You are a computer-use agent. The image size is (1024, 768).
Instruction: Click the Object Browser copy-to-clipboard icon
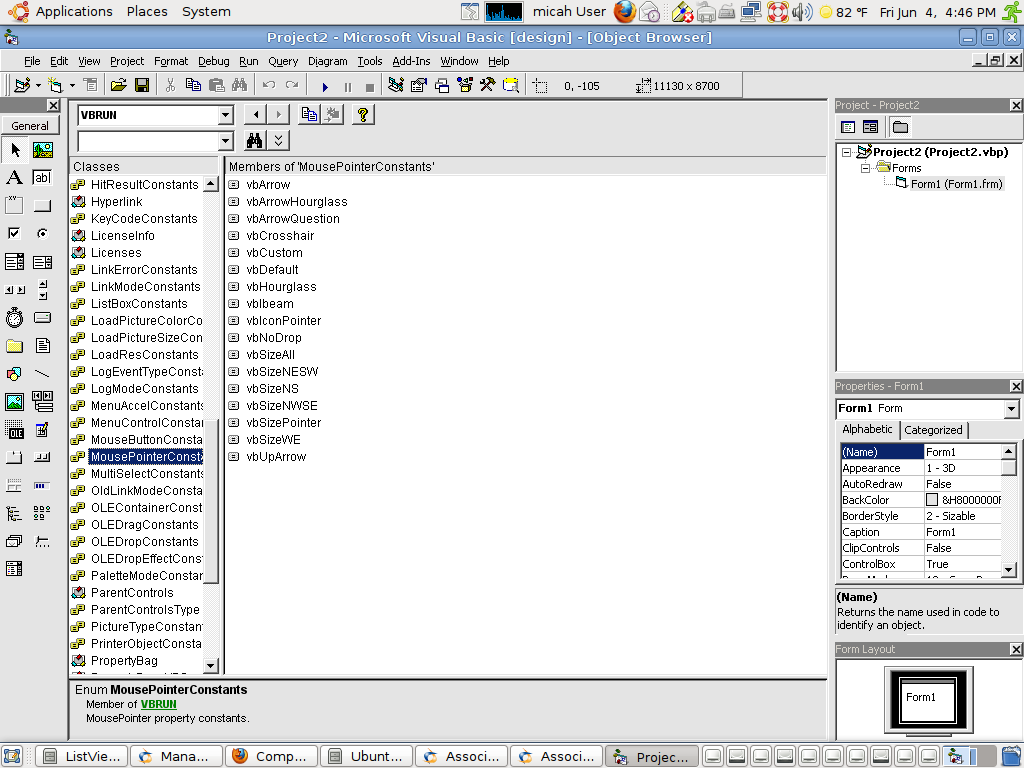click(308, 114)
